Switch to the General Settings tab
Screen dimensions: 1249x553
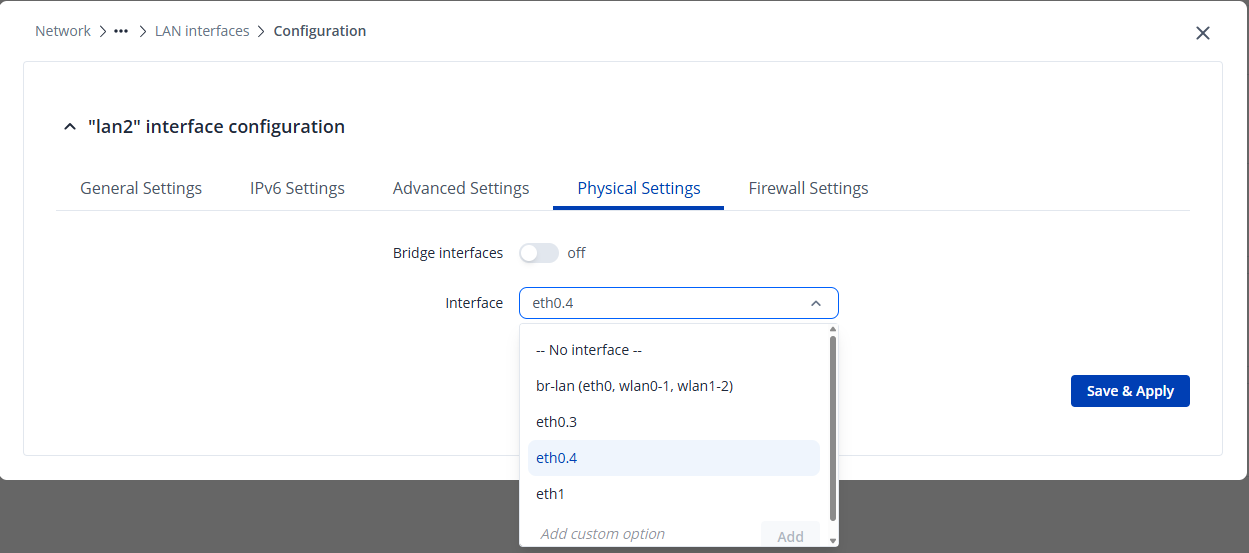click(141, 188)
